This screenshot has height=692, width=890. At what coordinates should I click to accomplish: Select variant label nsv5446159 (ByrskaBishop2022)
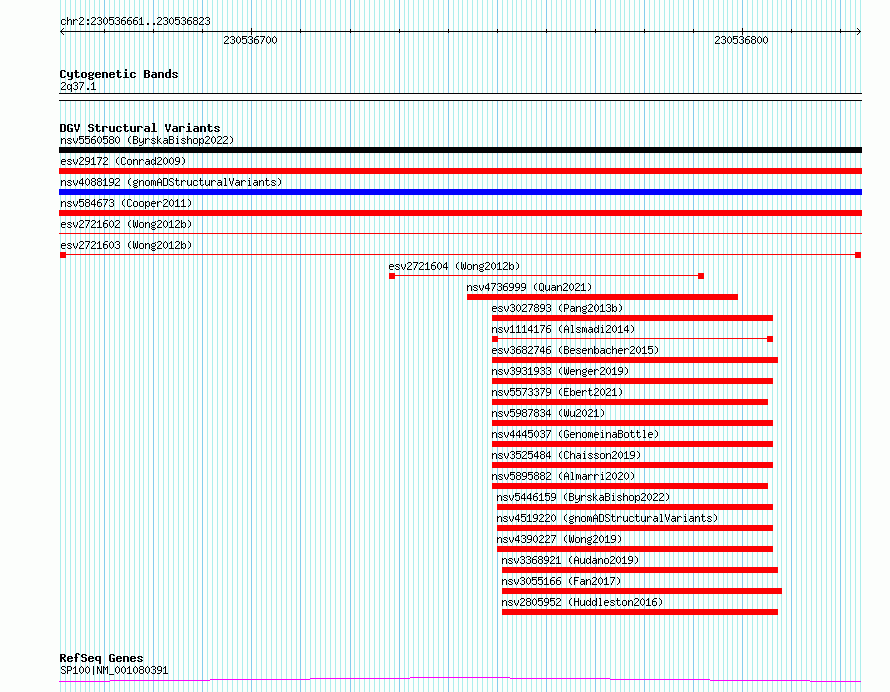[x=583, y=497]
